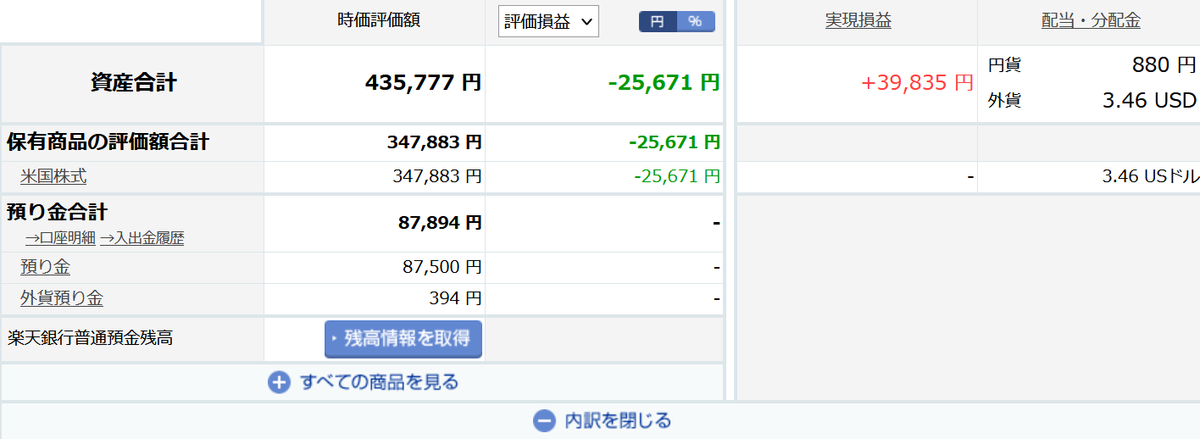Open the 実現損益 link

tap(858, 21)
